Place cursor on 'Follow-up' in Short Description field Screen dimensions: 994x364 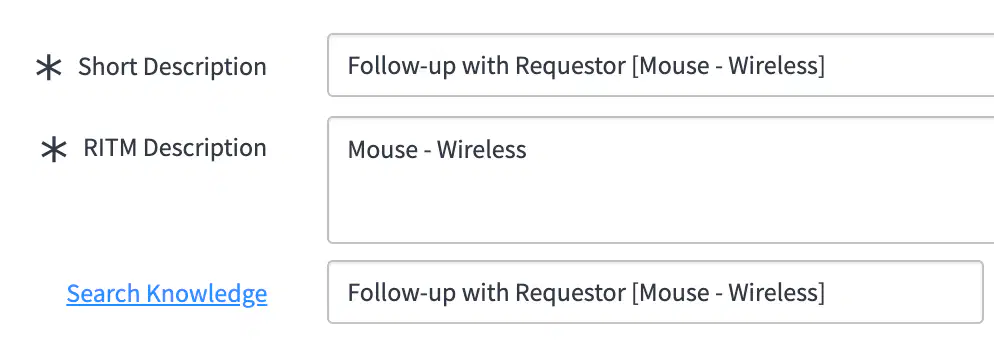(402, 66)
